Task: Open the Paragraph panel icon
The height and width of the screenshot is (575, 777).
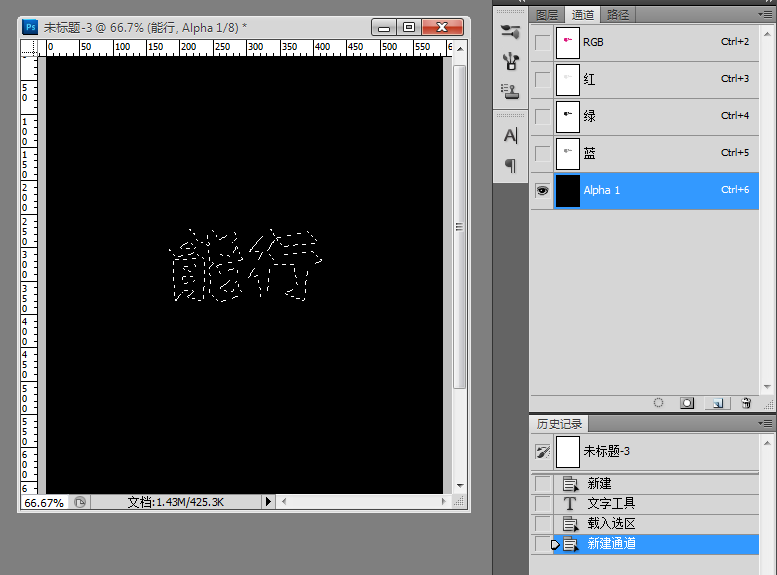Action: point(510,165)
